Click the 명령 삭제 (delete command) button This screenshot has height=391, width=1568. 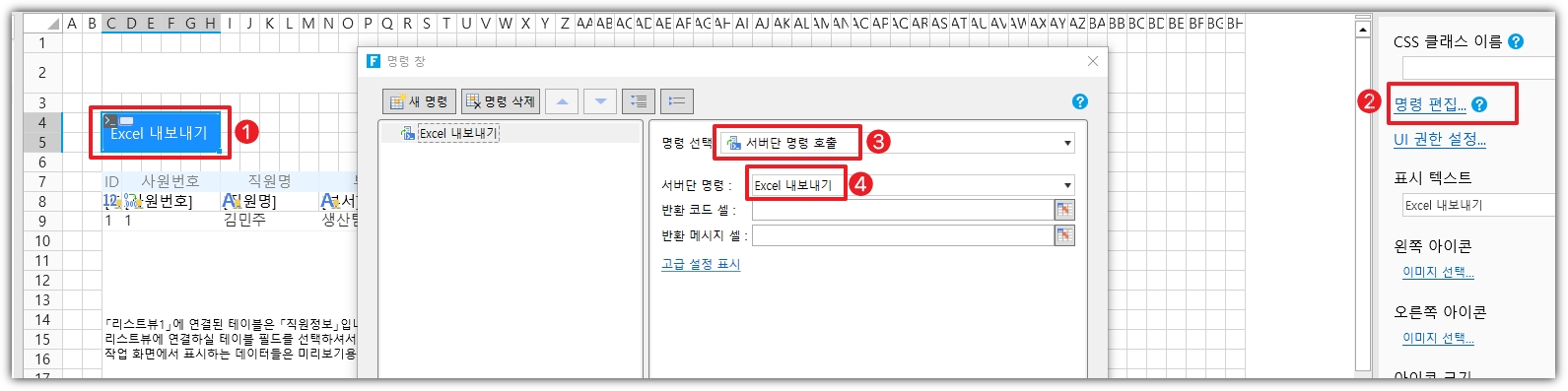point(500,101)
